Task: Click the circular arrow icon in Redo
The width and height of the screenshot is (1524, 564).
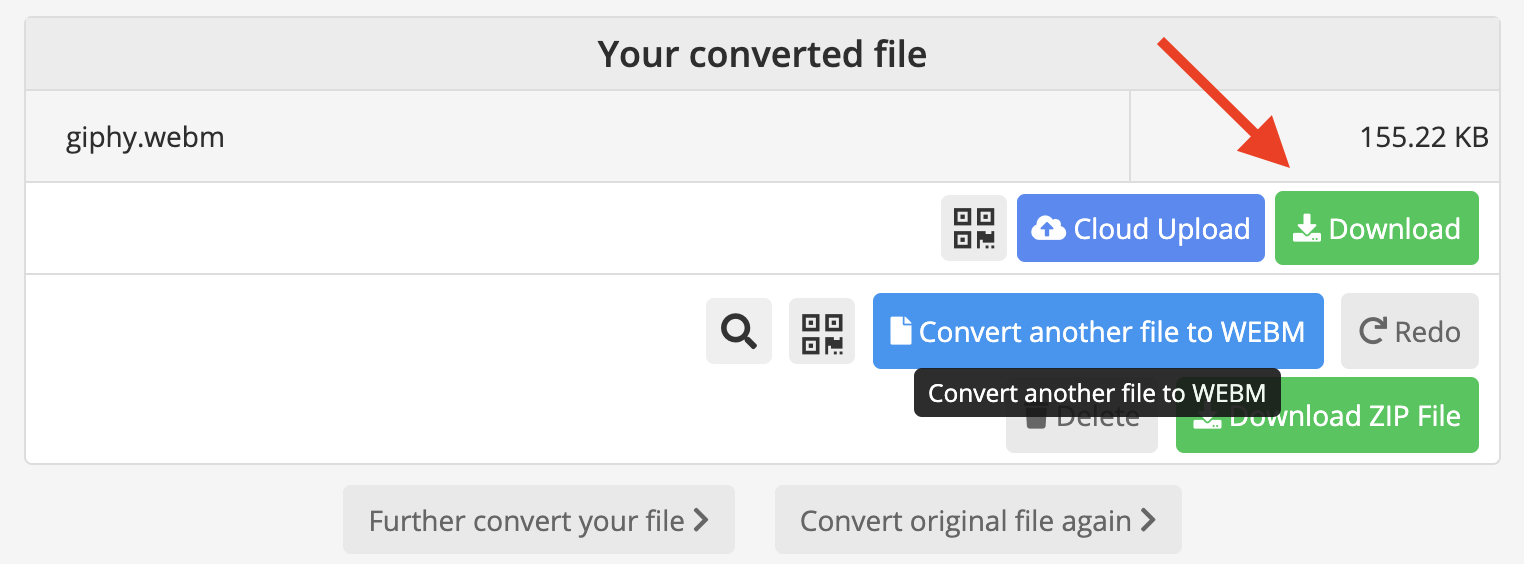Action: (x=1373, y=331)
